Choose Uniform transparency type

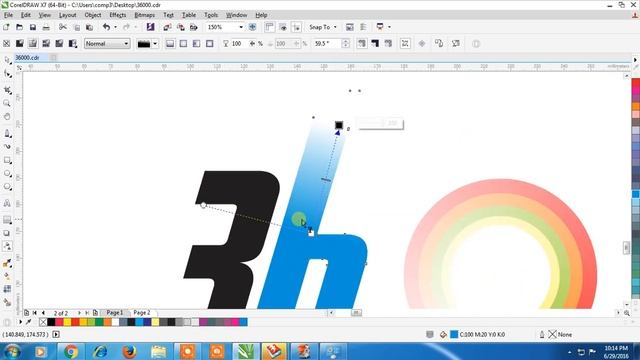(20, 43)
